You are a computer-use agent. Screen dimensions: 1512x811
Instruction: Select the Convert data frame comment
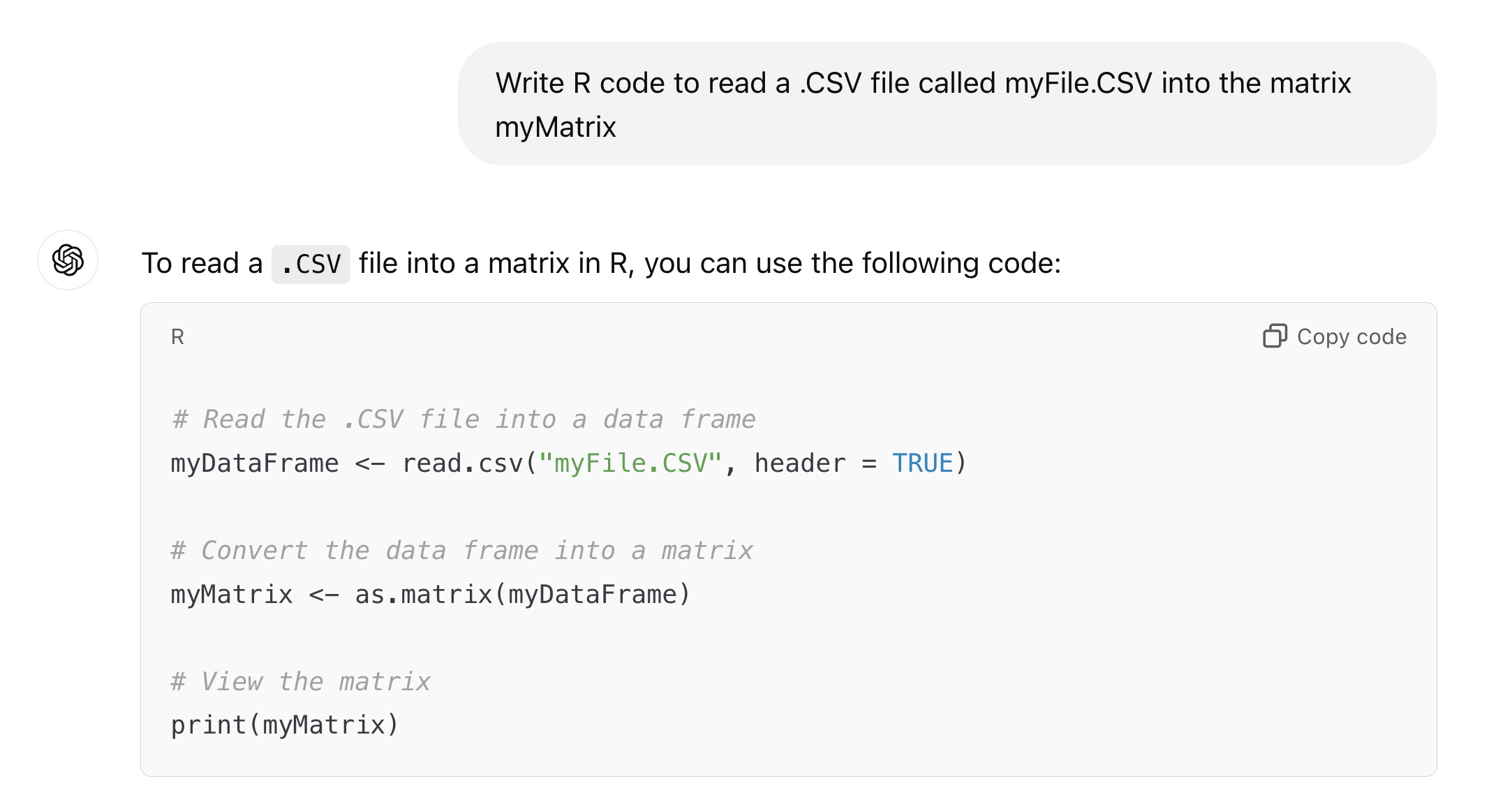[462, 550]
